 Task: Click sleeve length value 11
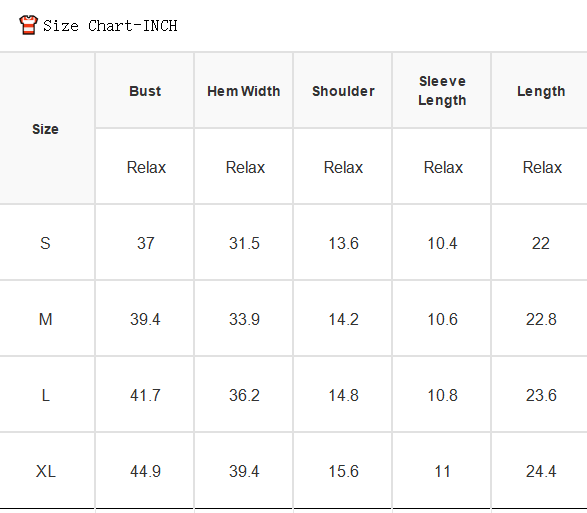pos(442,471)
